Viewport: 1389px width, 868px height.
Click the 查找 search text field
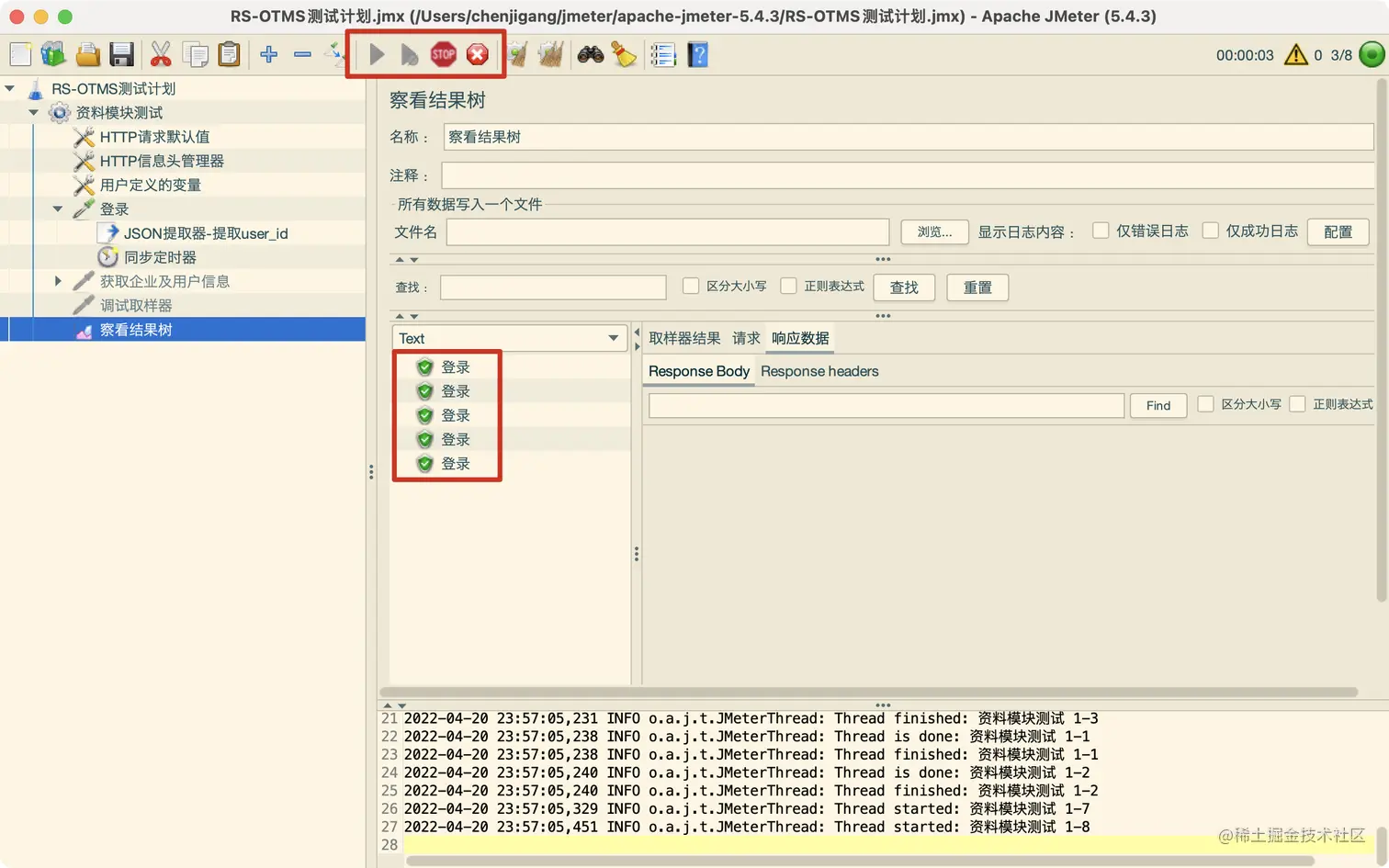click(x=553, y=287)
